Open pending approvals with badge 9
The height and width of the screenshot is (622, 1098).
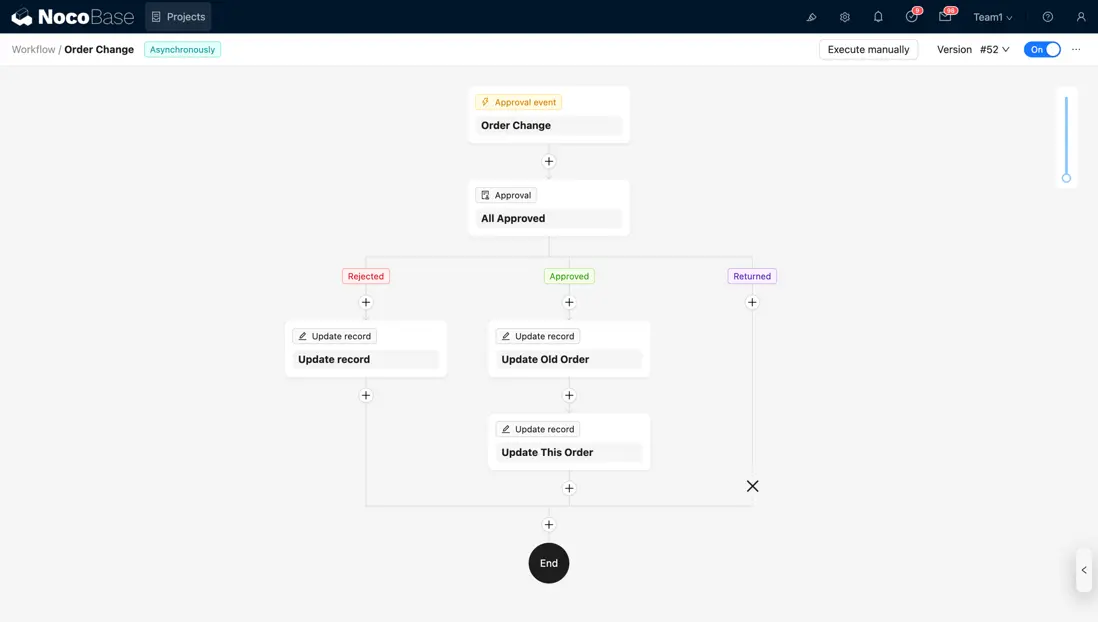pyautogui.click(x=910, y=16)
